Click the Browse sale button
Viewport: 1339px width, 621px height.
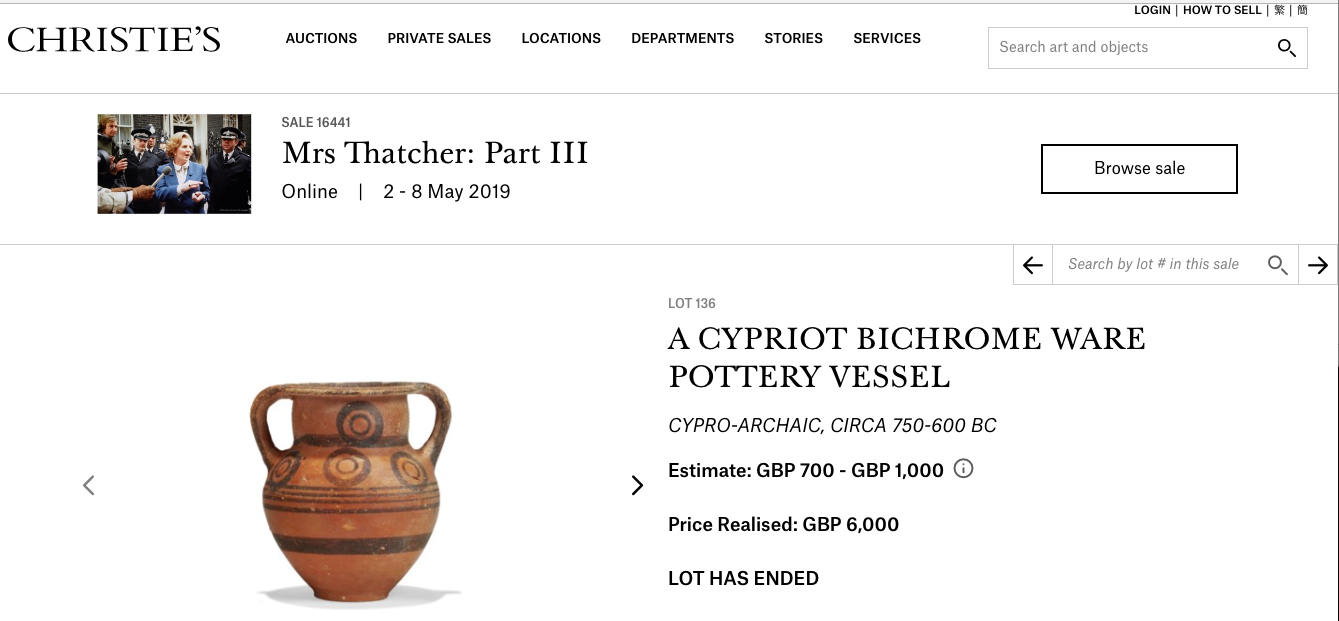(x=1139, y=169)
